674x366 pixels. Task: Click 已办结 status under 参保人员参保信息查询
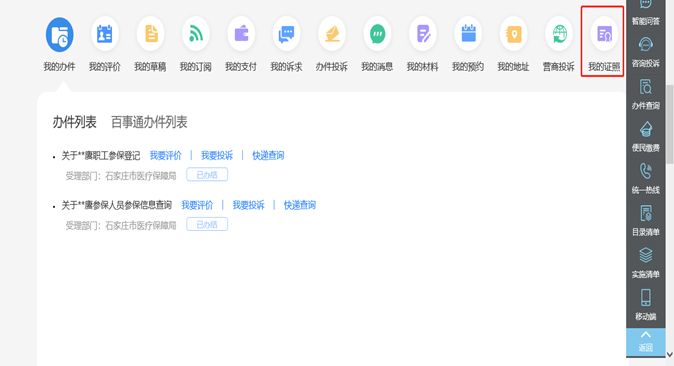pyautogui.click(x=207, y=225)
